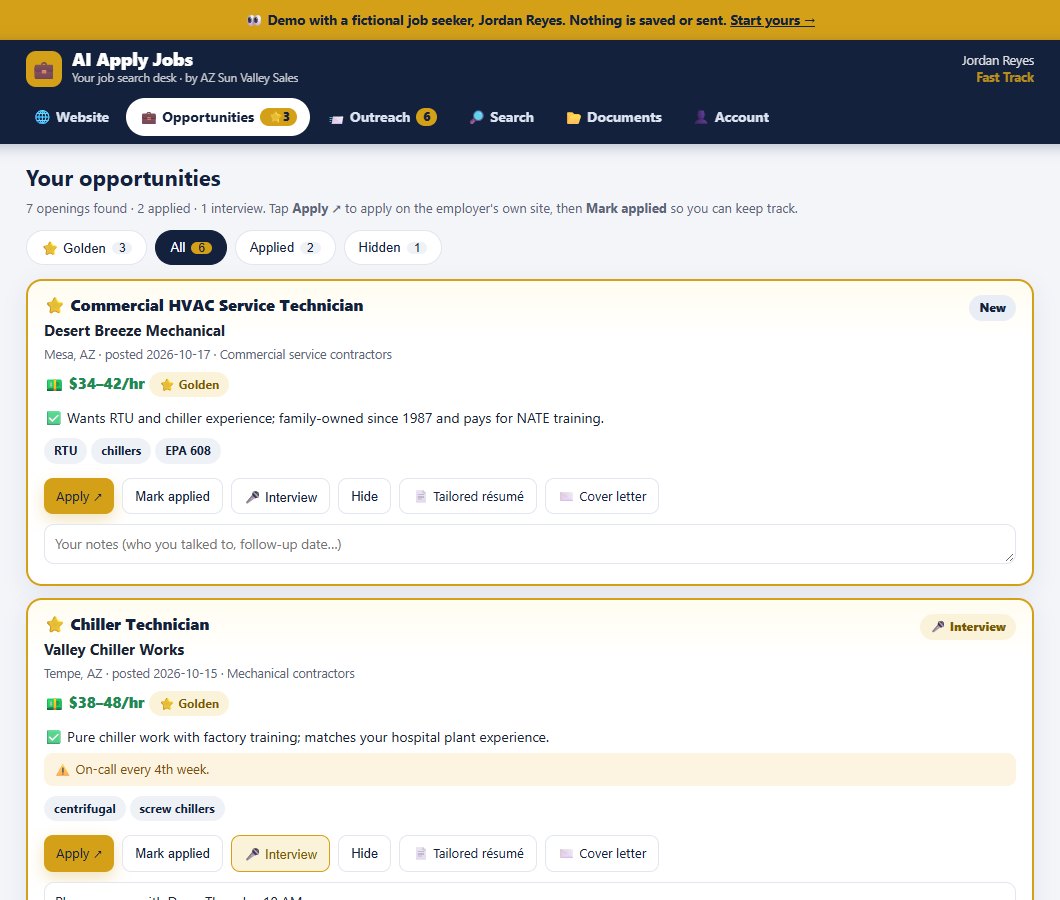Mark Valley Chiller Works job as applied
The height and width of the screenshot is (900, 1060).
click(x=172, y=853)
